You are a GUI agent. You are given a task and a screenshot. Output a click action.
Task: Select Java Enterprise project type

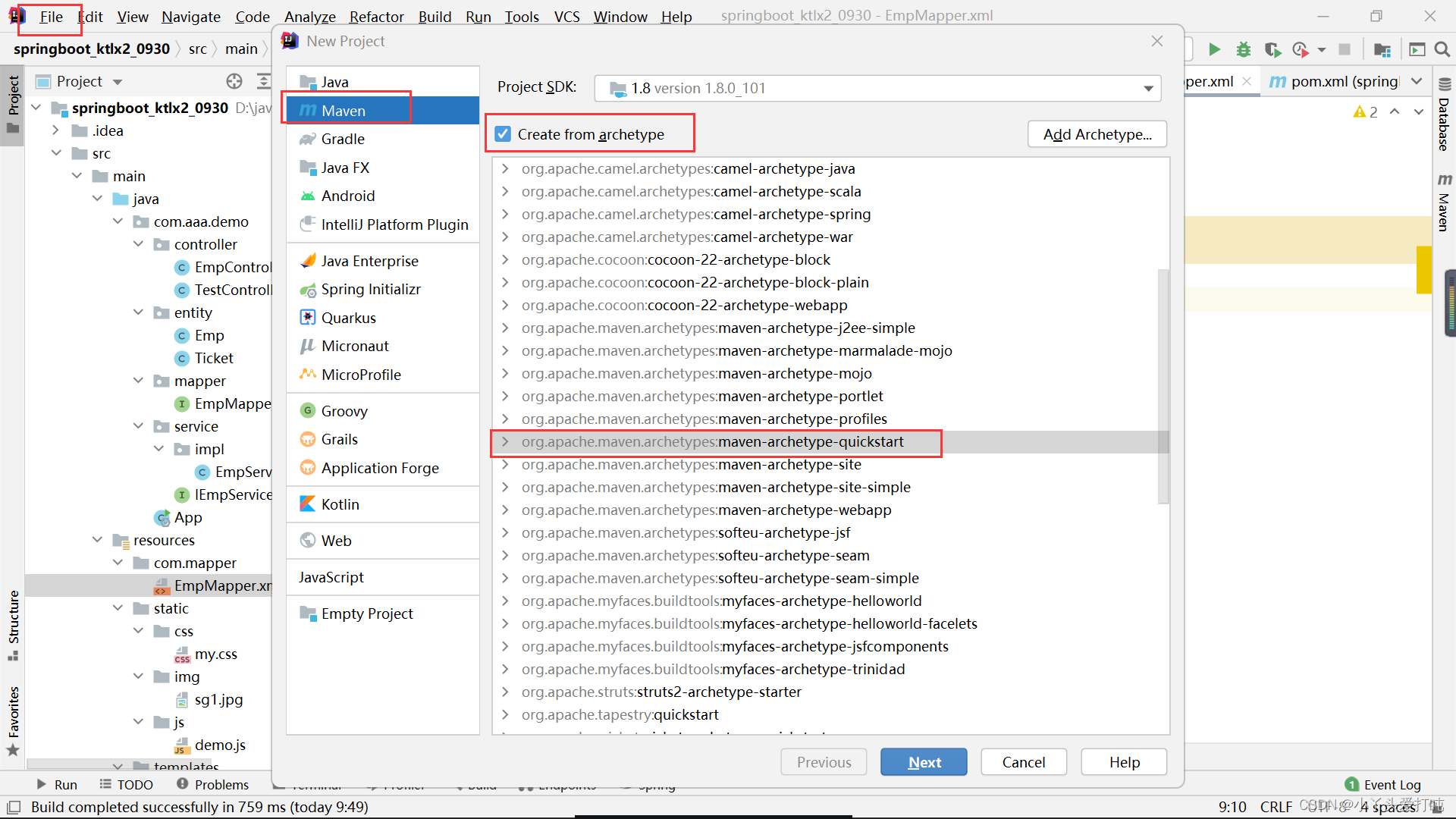coord(383,261)
